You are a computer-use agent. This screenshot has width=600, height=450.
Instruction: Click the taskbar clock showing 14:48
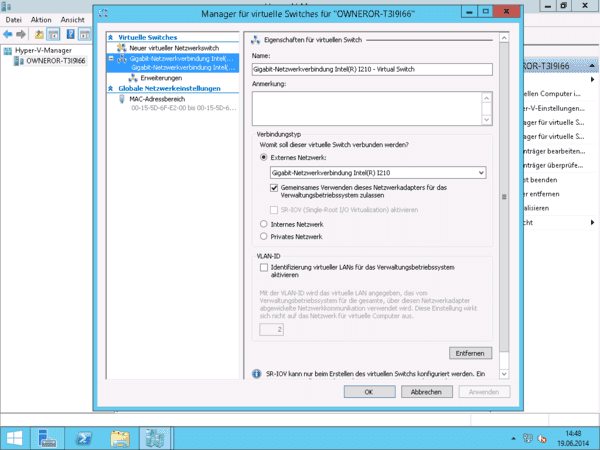click(573, 439)
